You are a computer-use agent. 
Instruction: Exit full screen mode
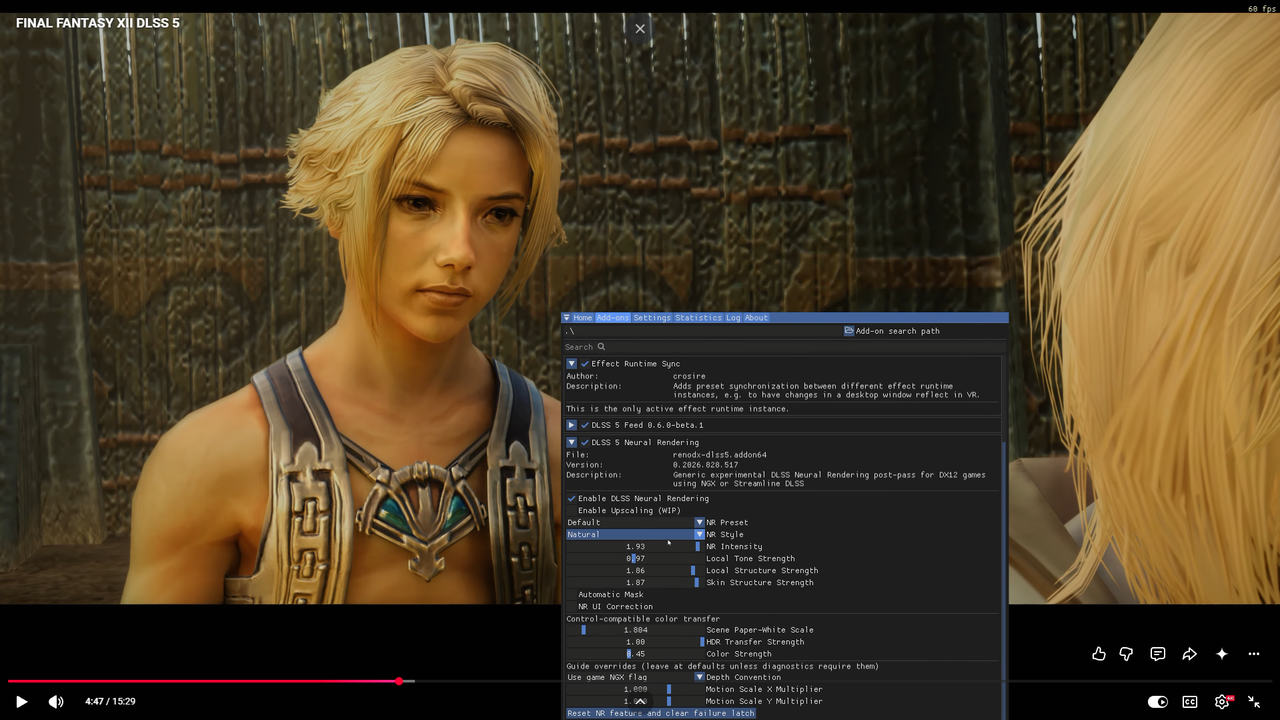click(x=1254, y=702)
